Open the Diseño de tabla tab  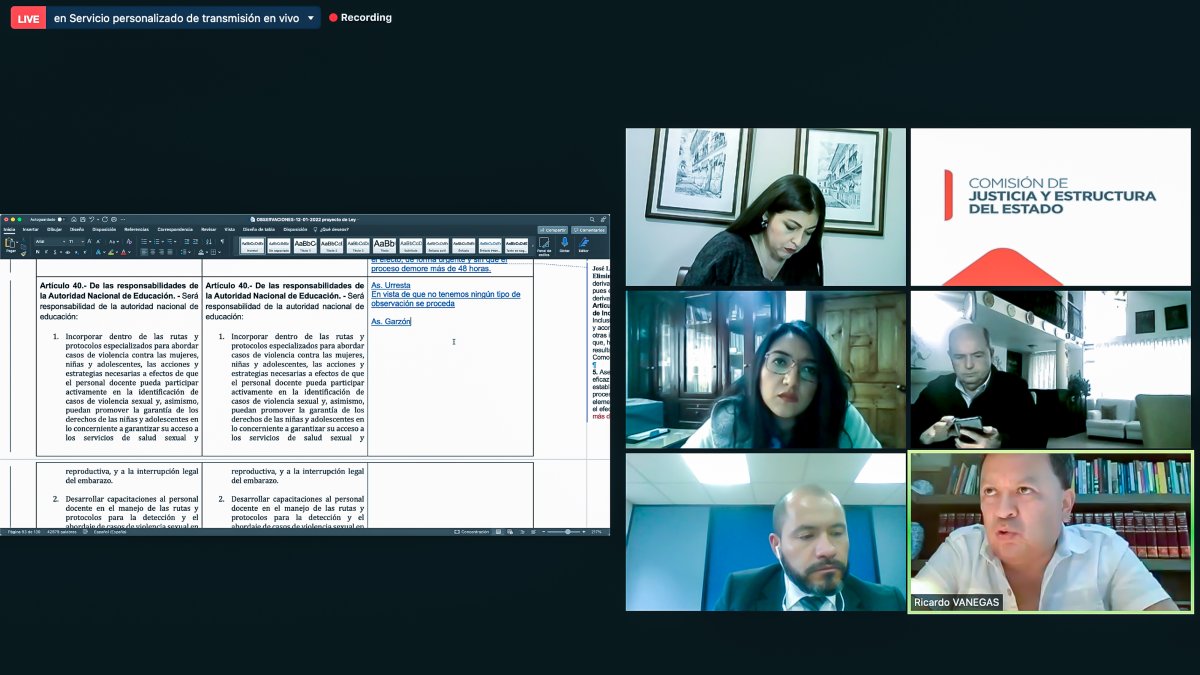click(258, 229)
